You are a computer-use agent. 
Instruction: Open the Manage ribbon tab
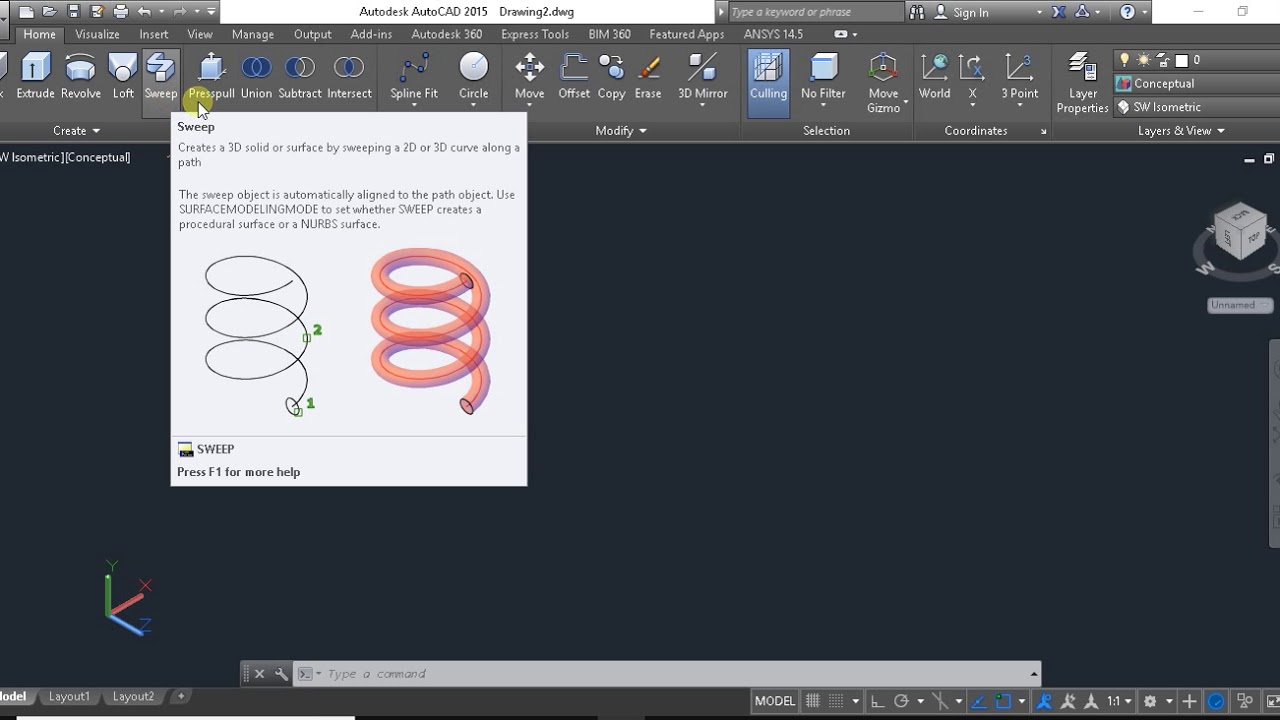253,34
